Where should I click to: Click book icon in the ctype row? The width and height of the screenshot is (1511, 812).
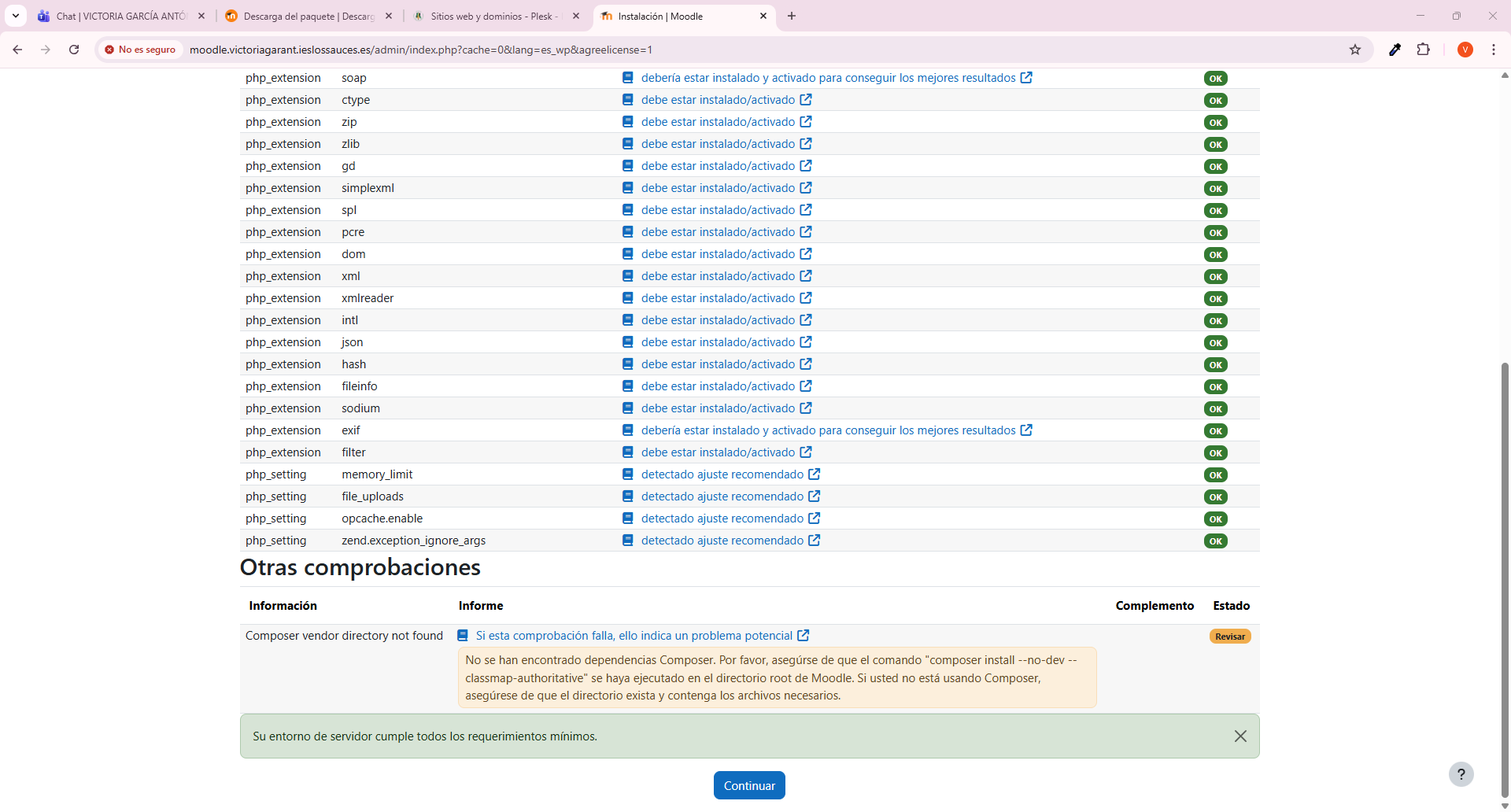click(x=628, y=100)
